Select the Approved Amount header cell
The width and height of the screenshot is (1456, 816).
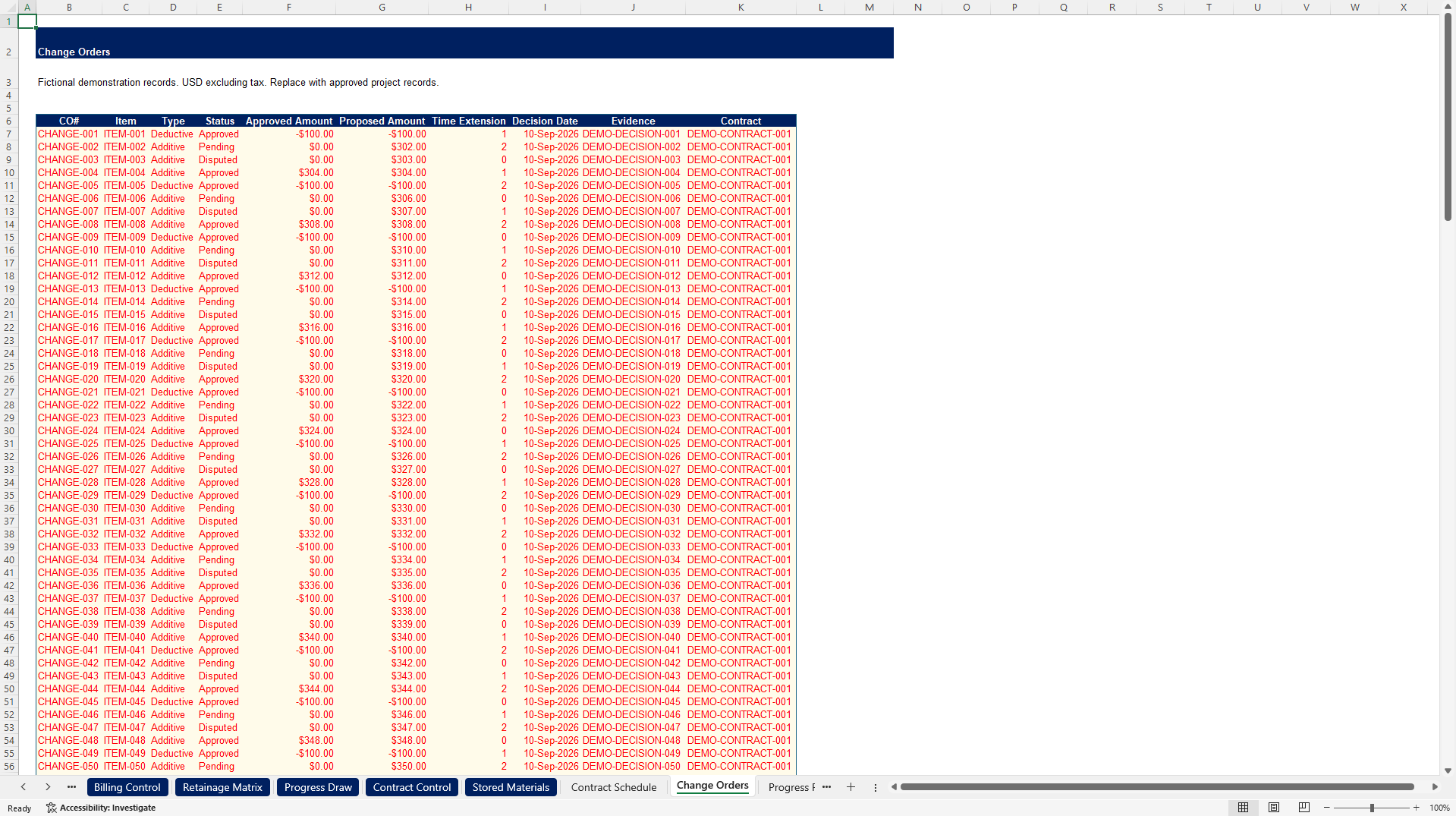click(x=288, y=121)
